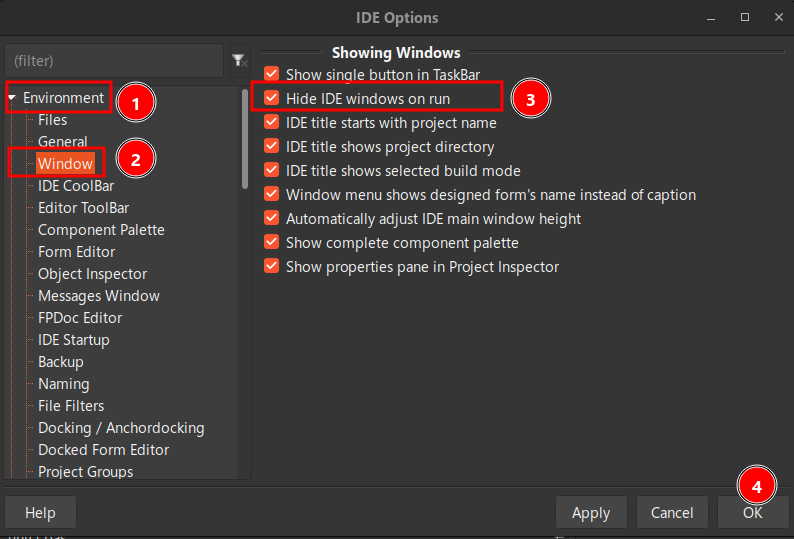Disable IDE title shows project directory

tap(271, 147)
